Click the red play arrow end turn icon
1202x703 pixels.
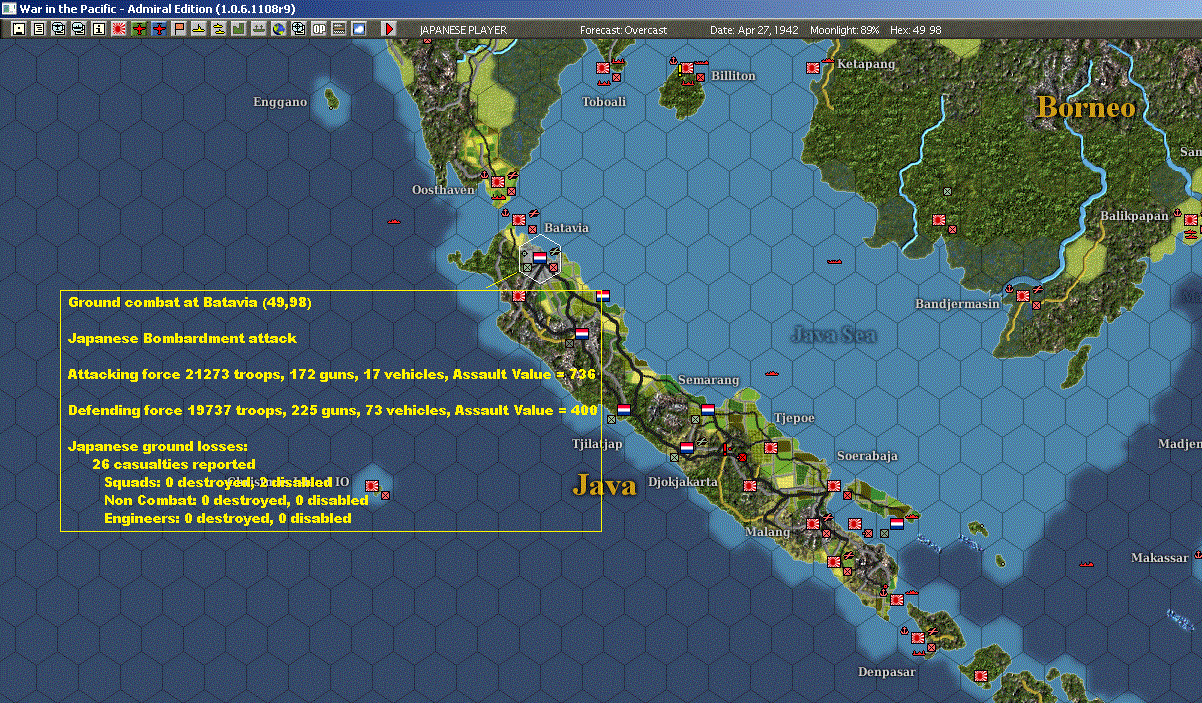[x=389, y=30]
